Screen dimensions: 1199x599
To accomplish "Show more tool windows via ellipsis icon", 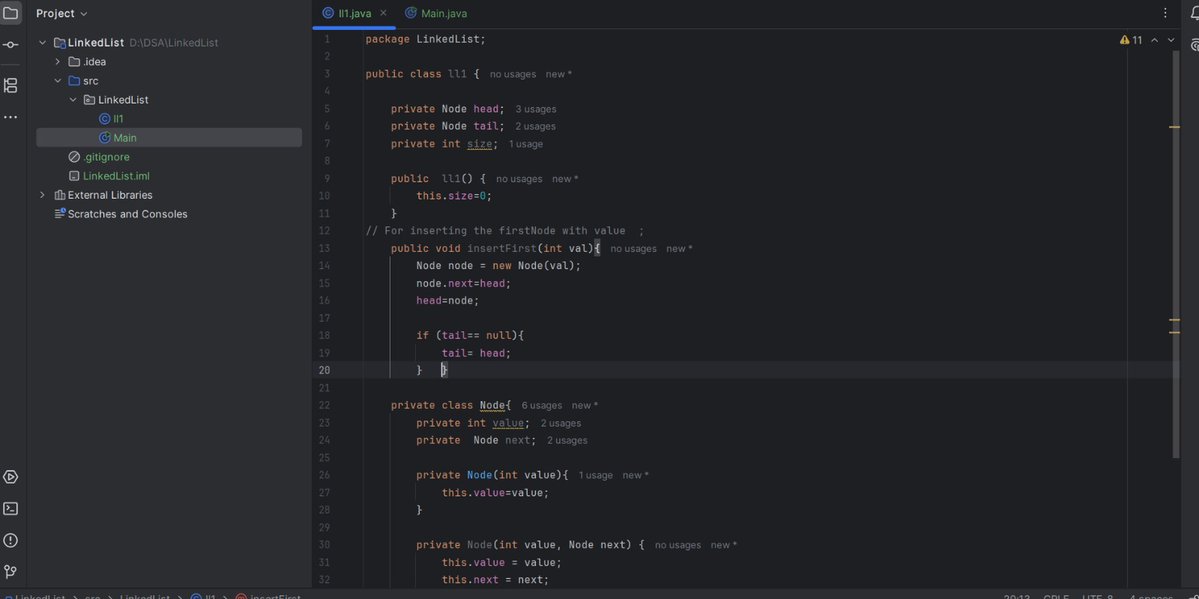I will pyautogui.click(x=11, y=115).
